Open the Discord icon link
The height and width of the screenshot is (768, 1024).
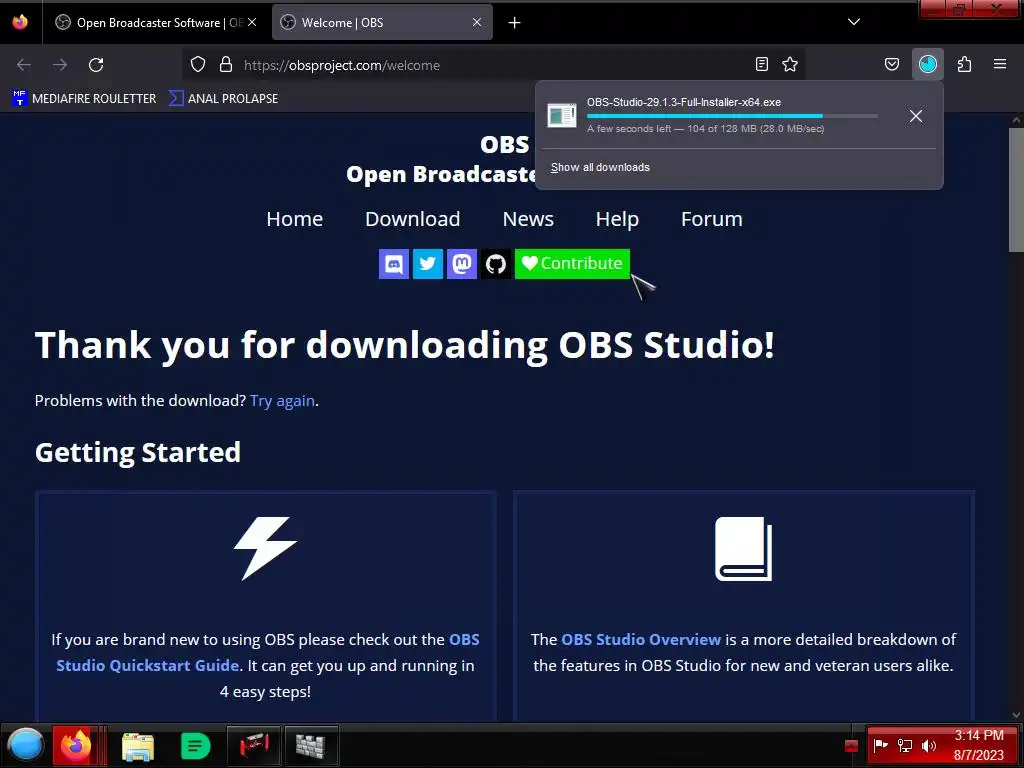[394, 264]
